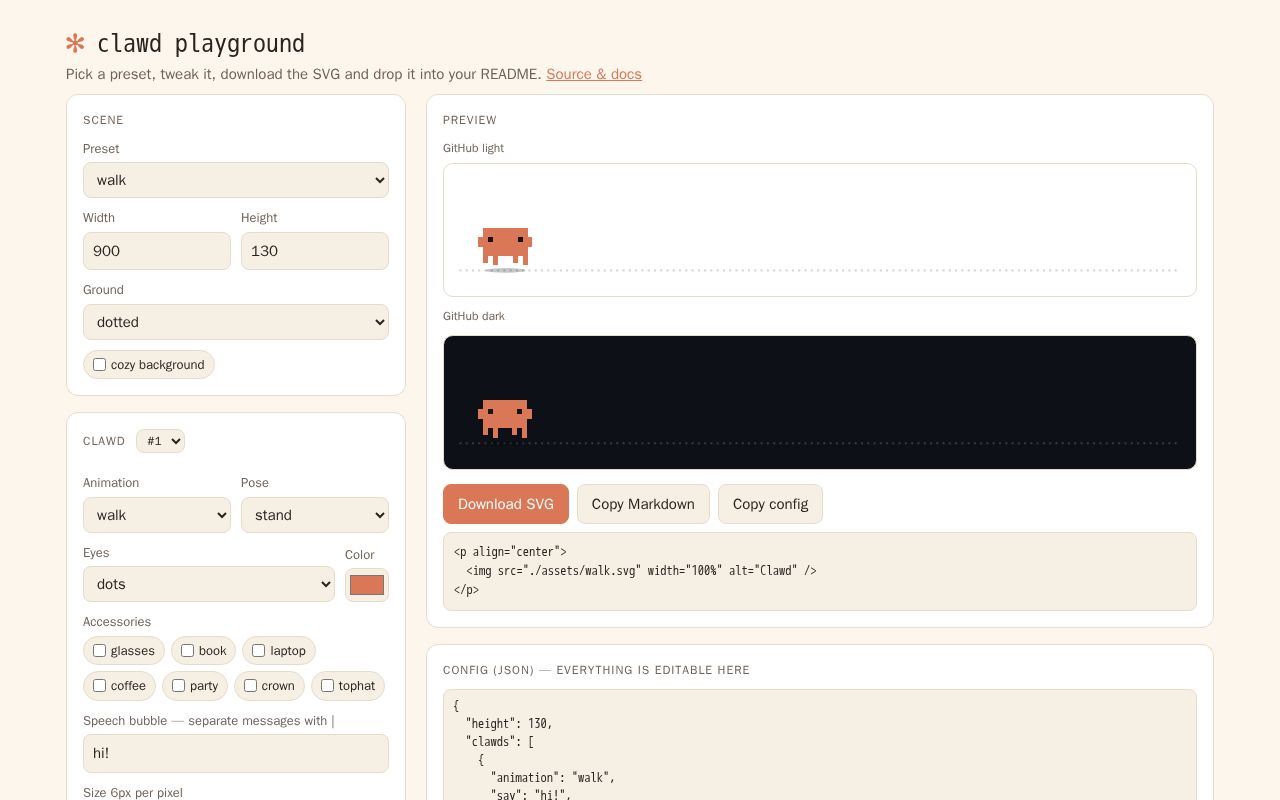1280x800 pixels.
Task: Click the 'Accessories' label
Action: (x=117, y=622)
